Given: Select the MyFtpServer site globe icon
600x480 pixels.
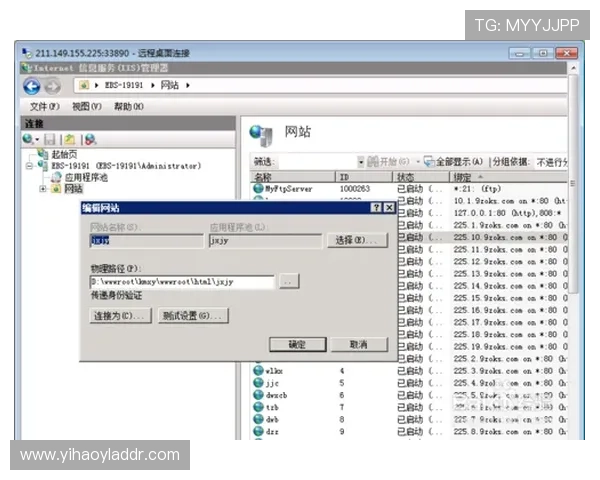Looking at the screenshot, I should point(258,188).
